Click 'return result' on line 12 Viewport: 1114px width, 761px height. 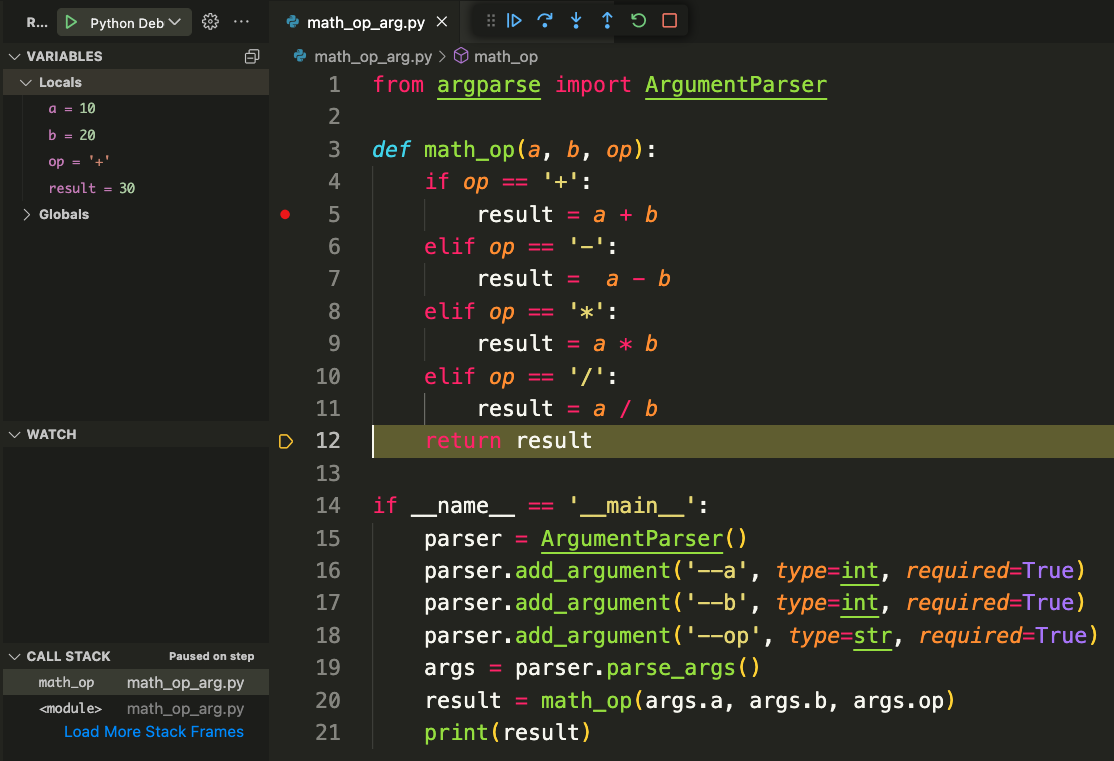pos(508,441)
